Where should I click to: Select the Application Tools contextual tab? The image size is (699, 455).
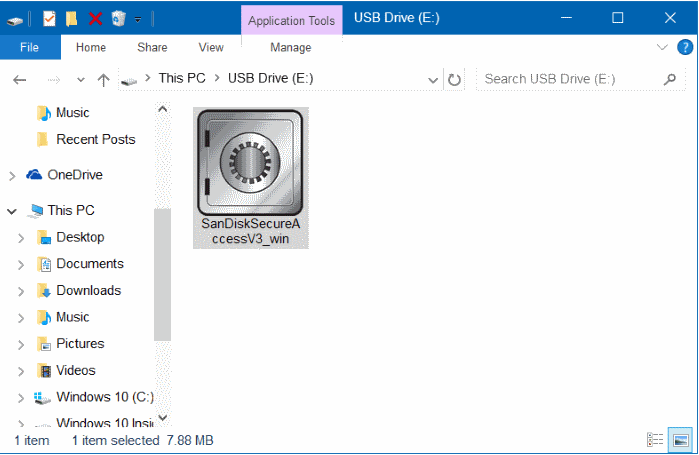292,20
